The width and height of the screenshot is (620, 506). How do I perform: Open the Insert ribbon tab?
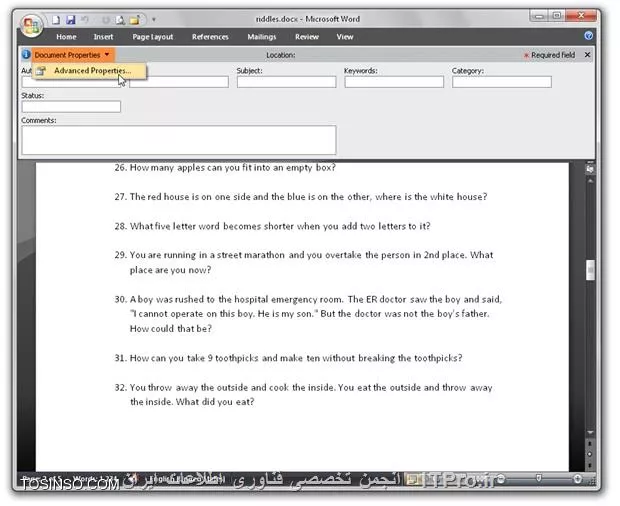click(x=103, y=37)
